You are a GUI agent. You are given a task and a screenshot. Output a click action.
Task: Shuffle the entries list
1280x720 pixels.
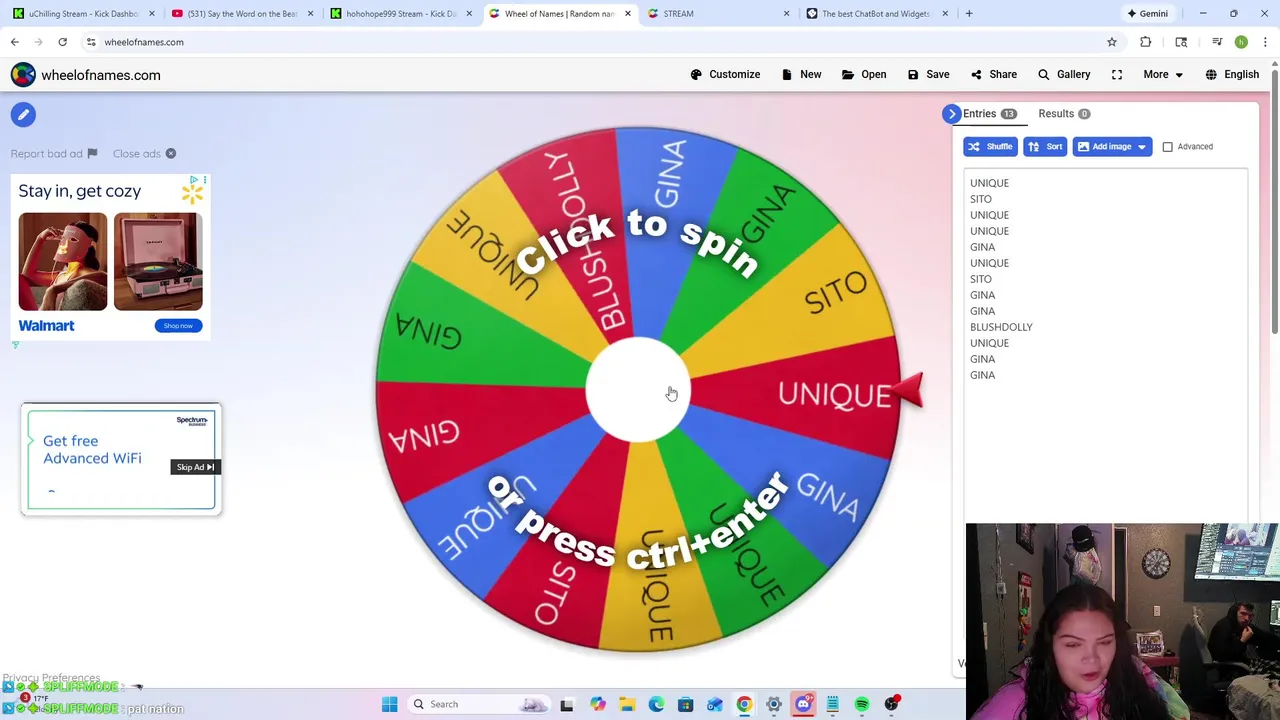pyautogui.click(x=989, y=147)
